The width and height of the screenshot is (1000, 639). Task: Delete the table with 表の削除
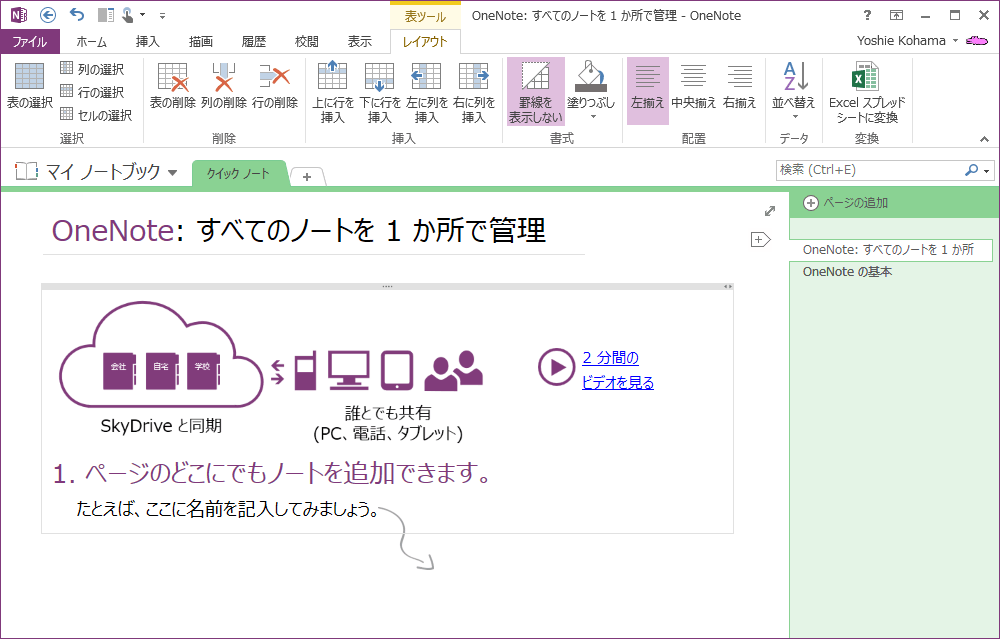pos(172,86)
